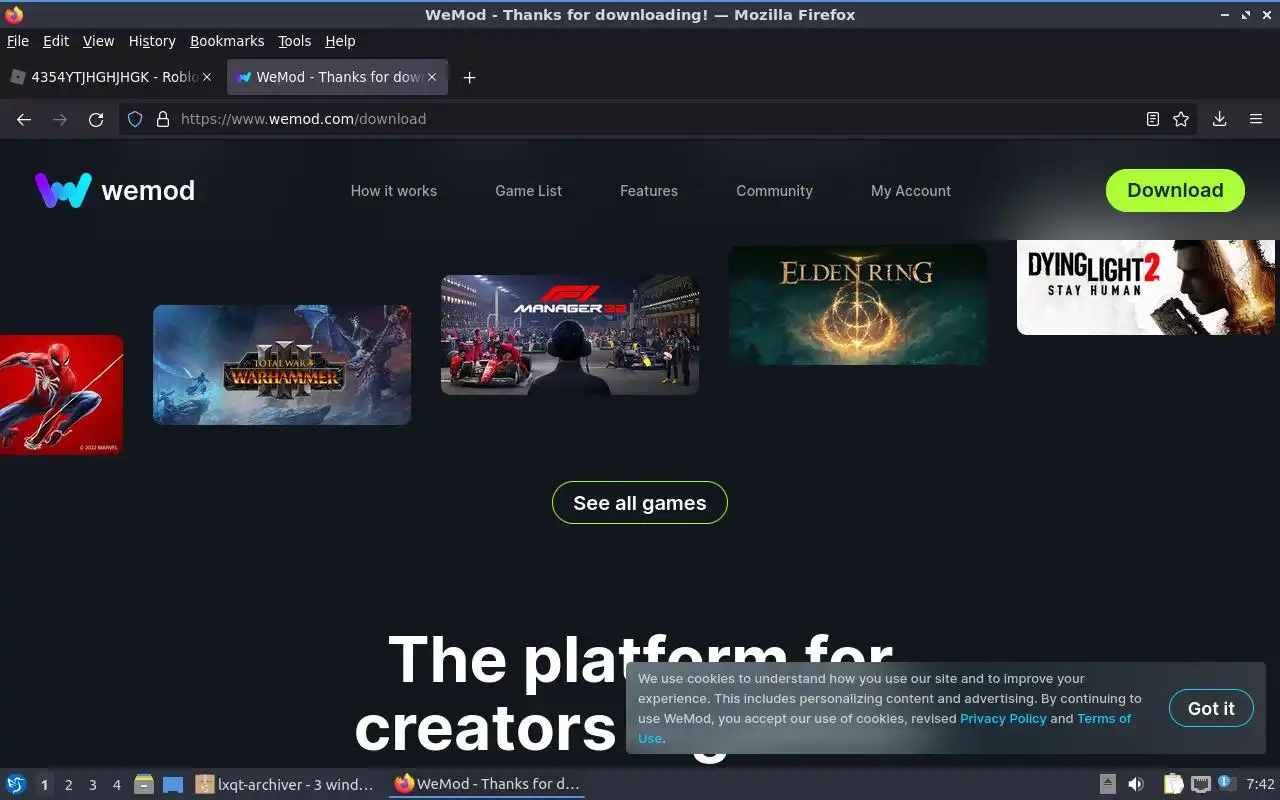Open the View menu
Image resolution: width=1280 pixels, height=800 pixels.
point(98,41)
